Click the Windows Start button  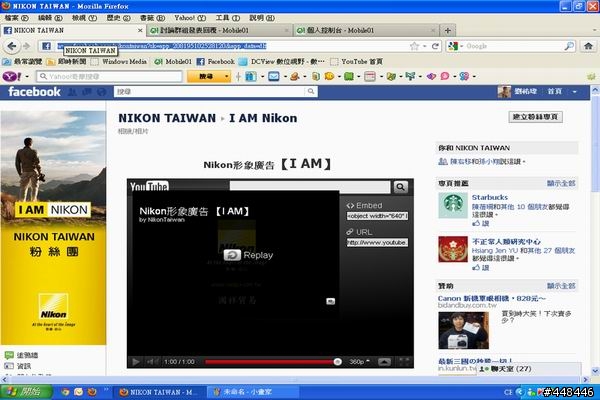coord(26,392)
